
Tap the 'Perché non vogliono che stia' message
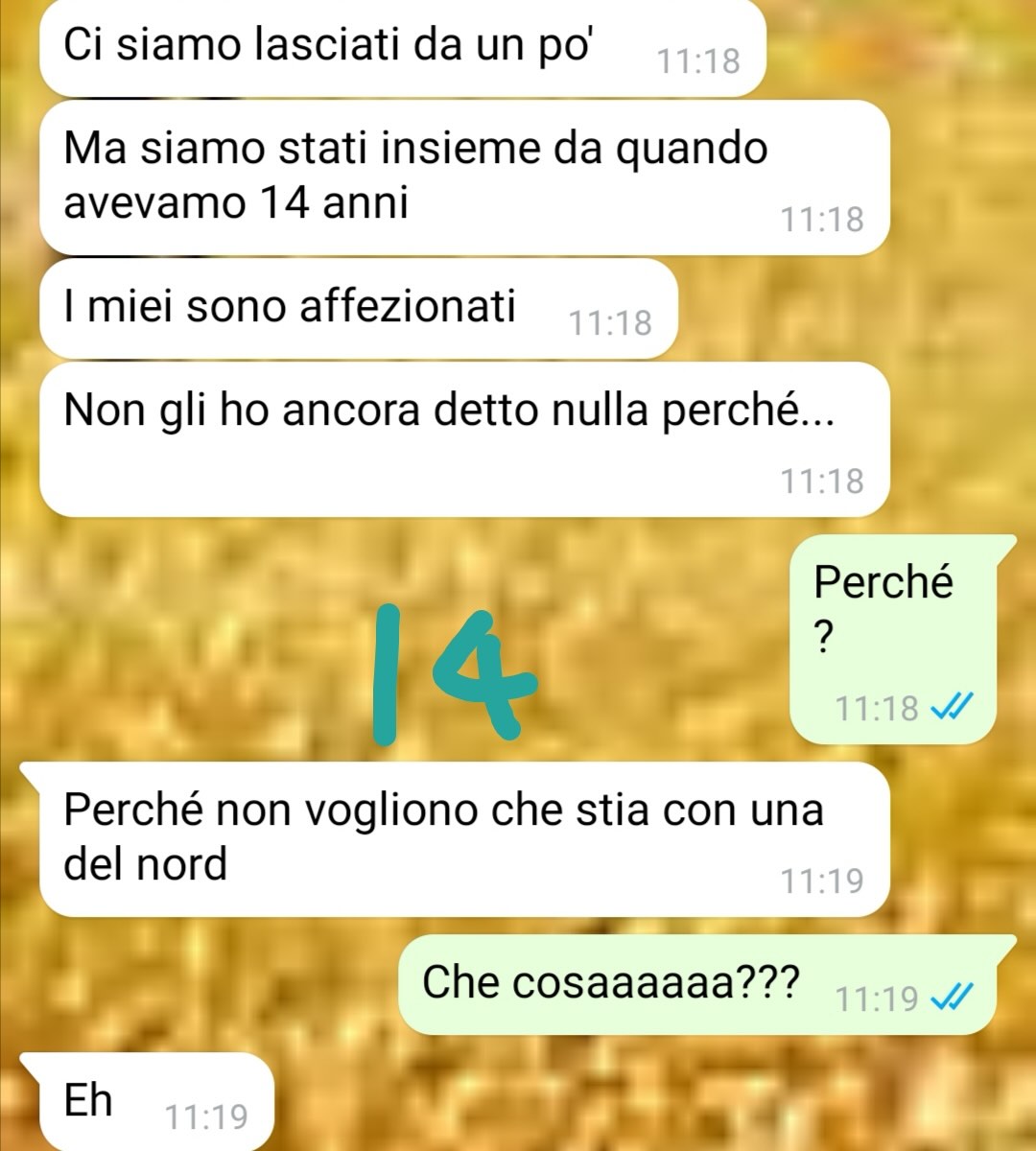(464, 839)
